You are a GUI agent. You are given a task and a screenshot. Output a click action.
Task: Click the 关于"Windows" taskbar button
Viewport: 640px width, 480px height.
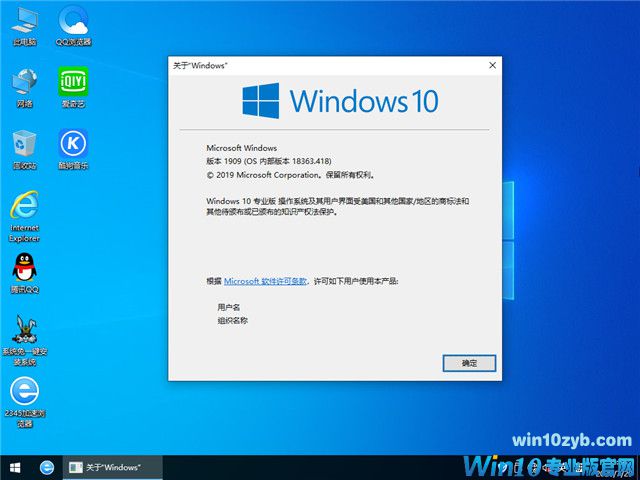coord(105,467)
